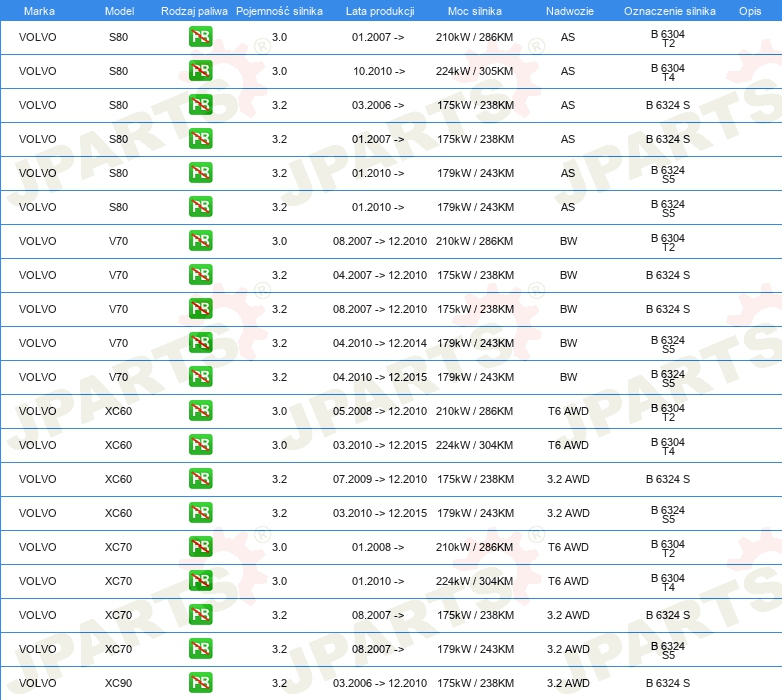Select B 6324 S cell in XC90 row
The image size is (782, 700).
[668, 683]
